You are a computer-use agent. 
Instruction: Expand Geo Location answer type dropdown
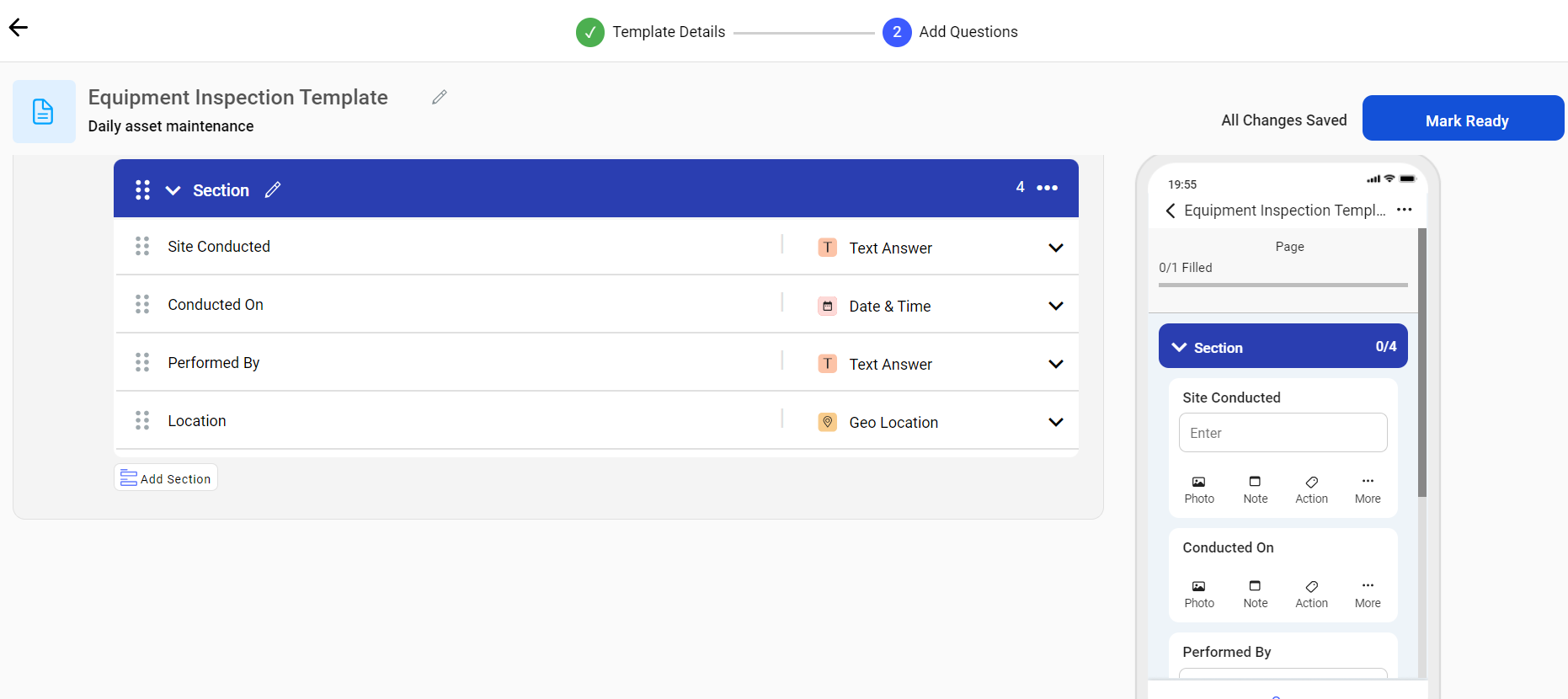pos(1055,422)
